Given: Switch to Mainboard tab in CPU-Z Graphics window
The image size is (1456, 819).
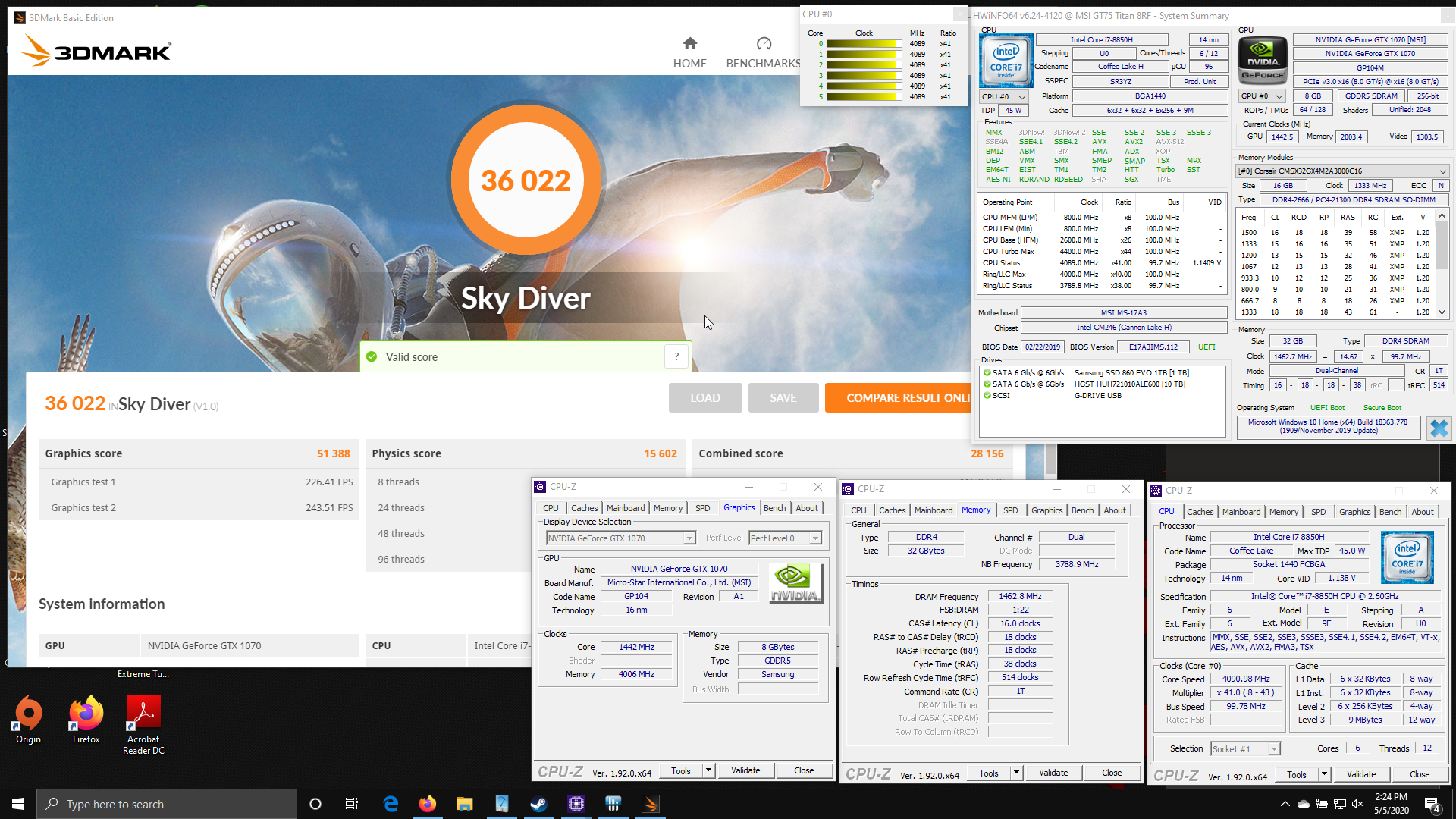Looking at the screenshot, I should (x=626, y=508).
